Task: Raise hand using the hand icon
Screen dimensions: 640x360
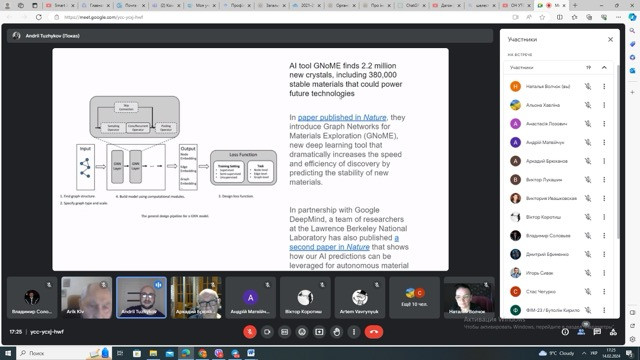Action: click(x=337, y=332)
